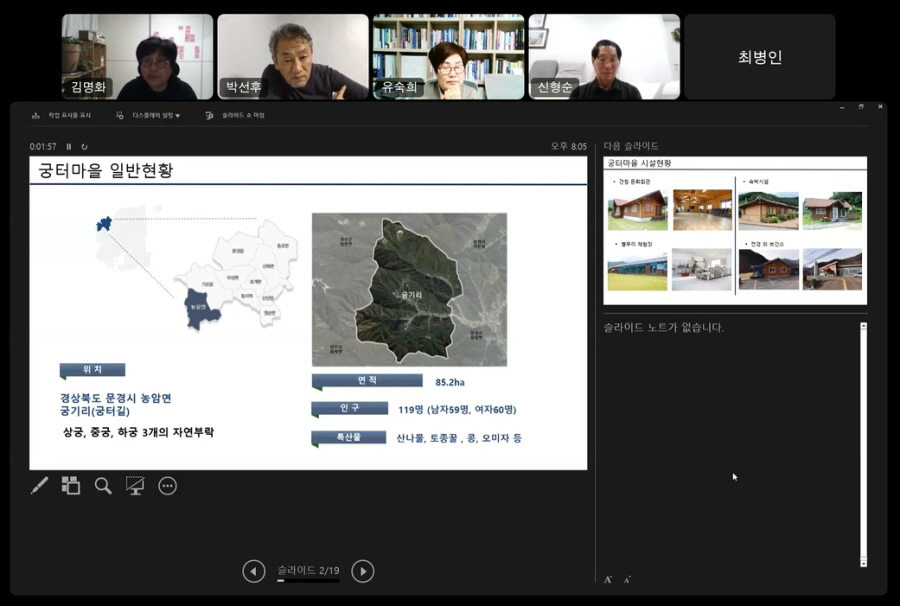
Task: Open more slide show options ellipsis
Action: point(167,486)
